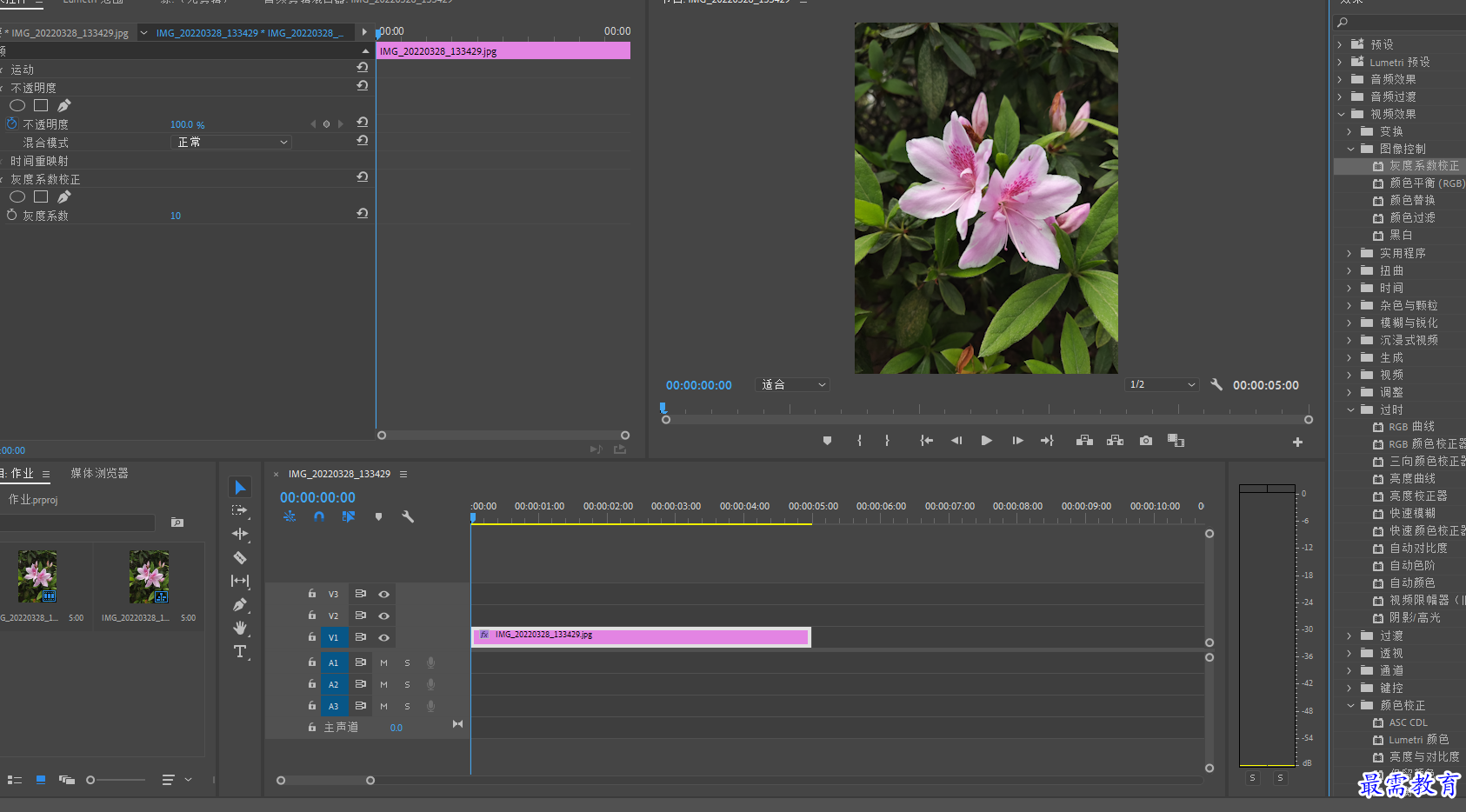
Task: Solo audio track A2
Action: coord(407,684)
